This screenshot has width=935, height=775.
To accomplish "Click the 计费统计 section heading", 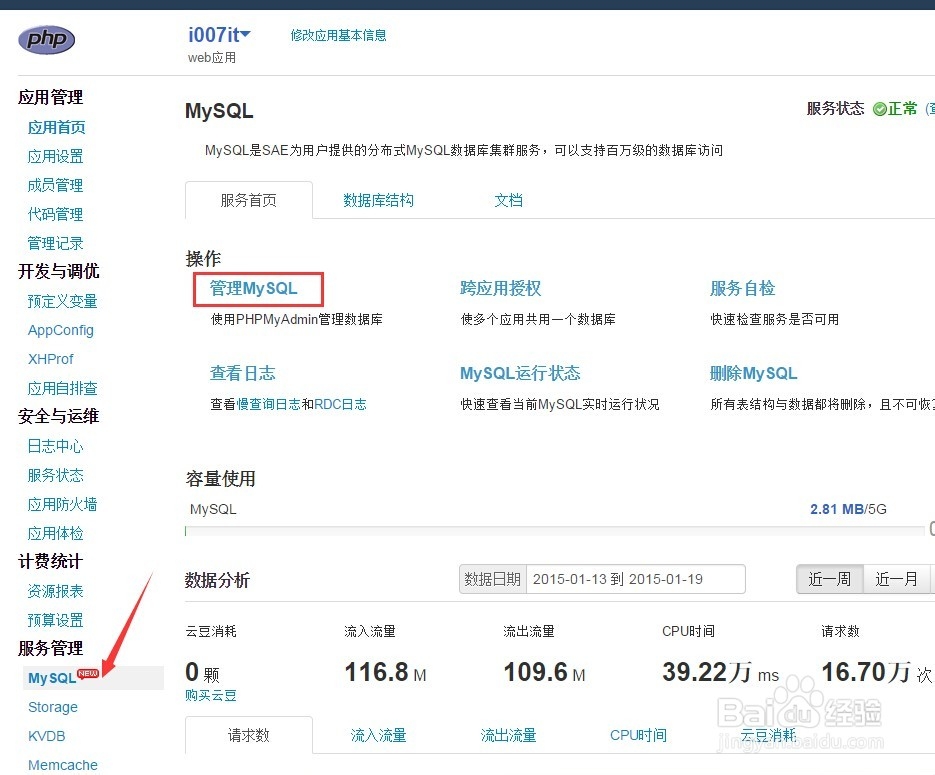I will coord(50,561).
